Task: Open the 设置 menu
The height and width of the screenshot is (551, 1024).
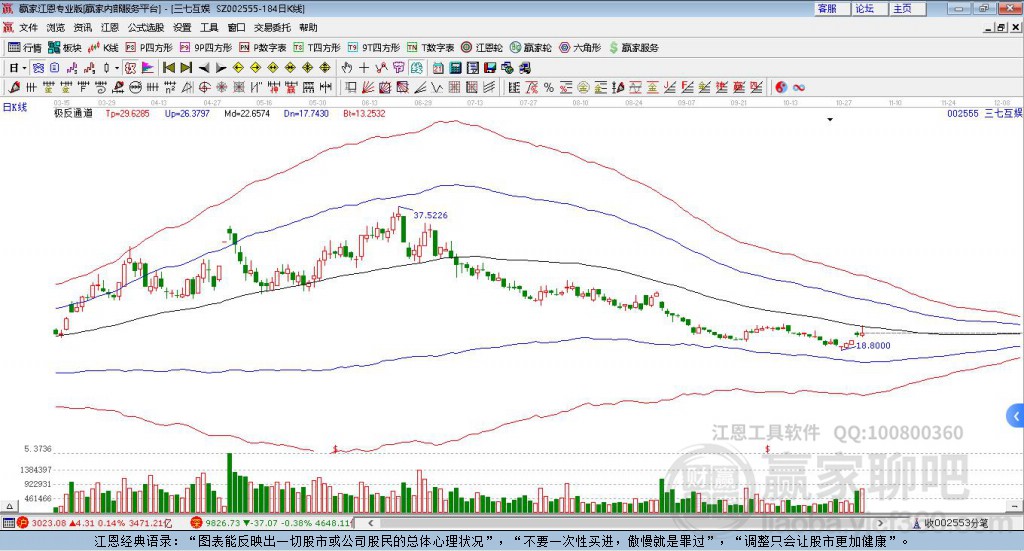Action: [x=182, y=27]
